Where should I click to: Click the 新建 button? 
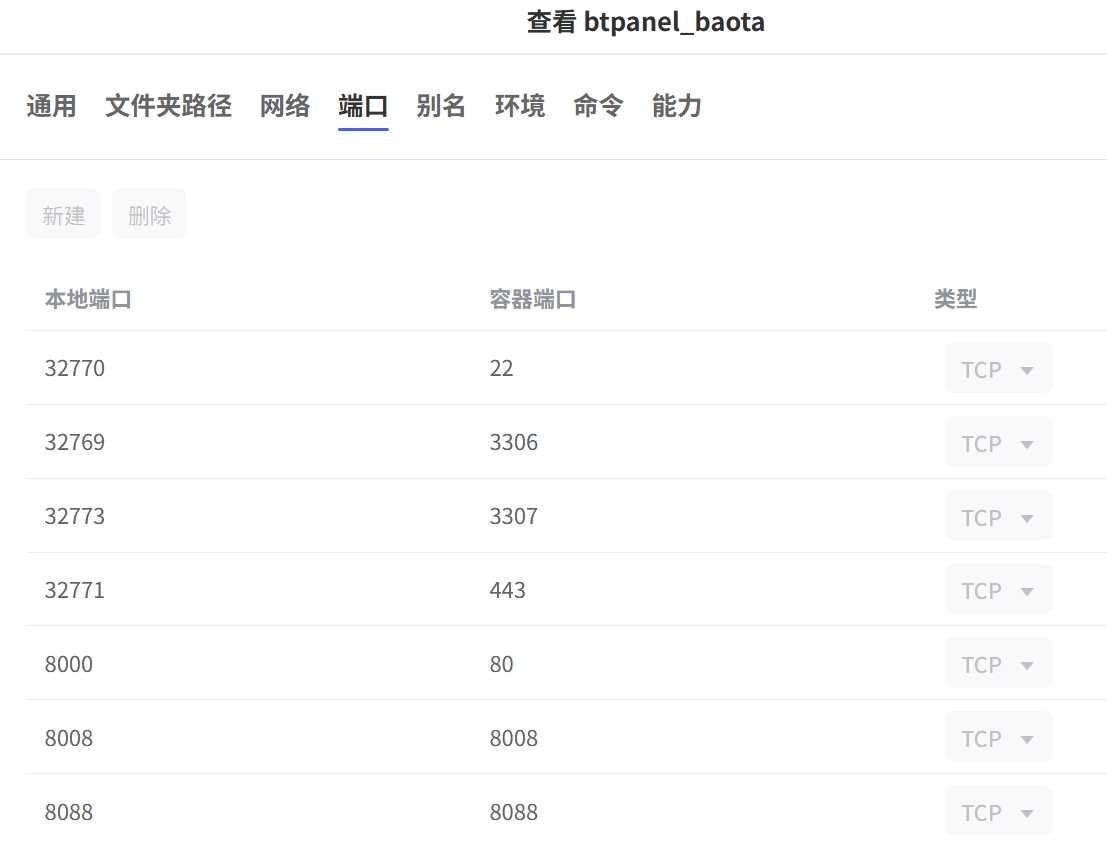[63, 214]
